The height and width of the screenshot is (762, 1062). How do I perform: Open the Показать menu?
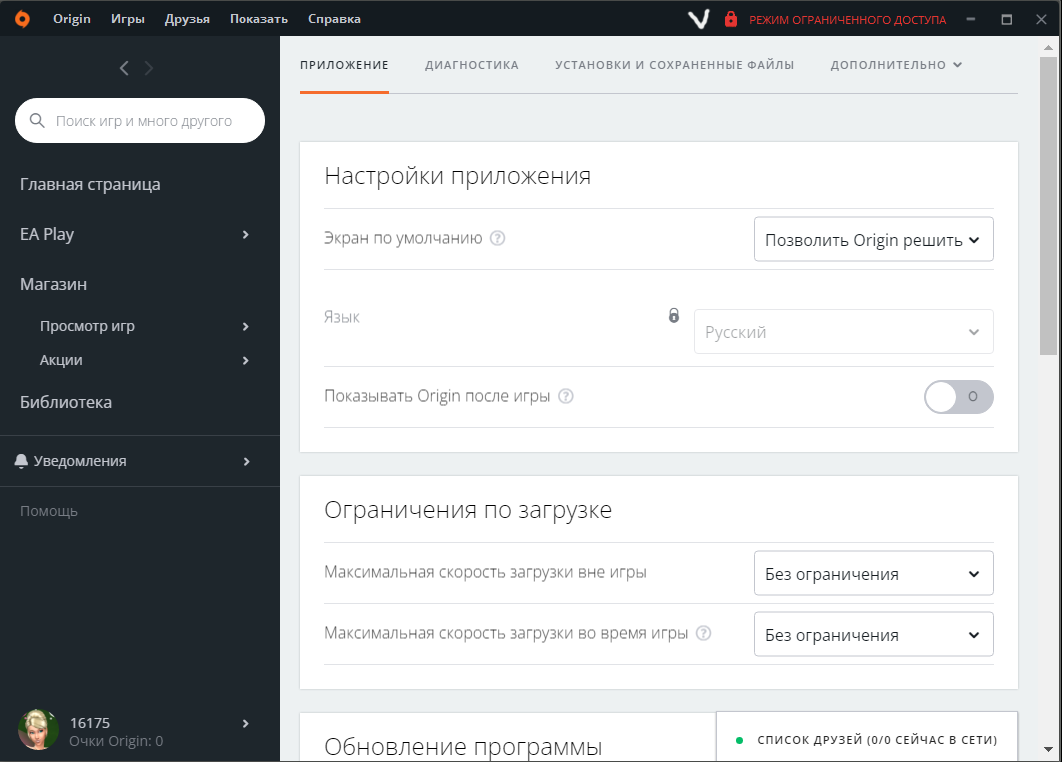[x=259, y=19]
